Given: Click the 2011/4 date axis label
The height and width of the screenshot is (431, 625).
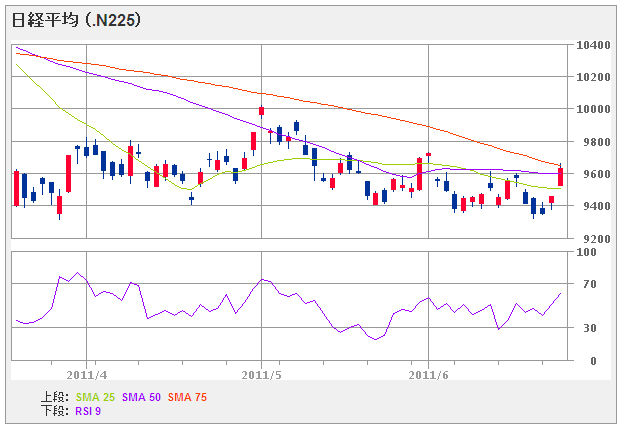Looking at the screenshot, I should pos(87,375).
